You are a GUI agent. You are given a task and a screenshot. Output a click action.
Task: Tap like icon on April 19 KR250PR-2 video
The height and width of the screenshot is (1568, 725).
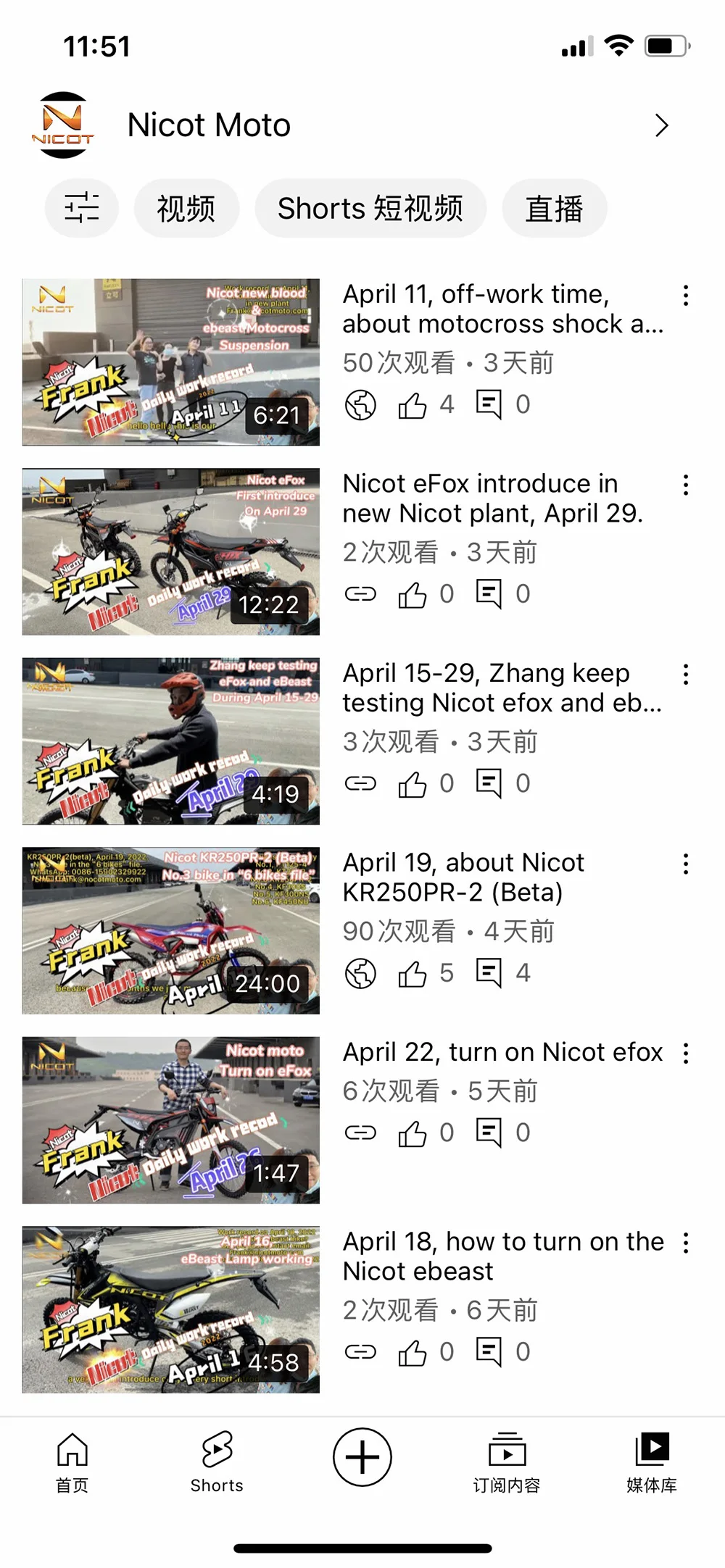click(413, 973)
